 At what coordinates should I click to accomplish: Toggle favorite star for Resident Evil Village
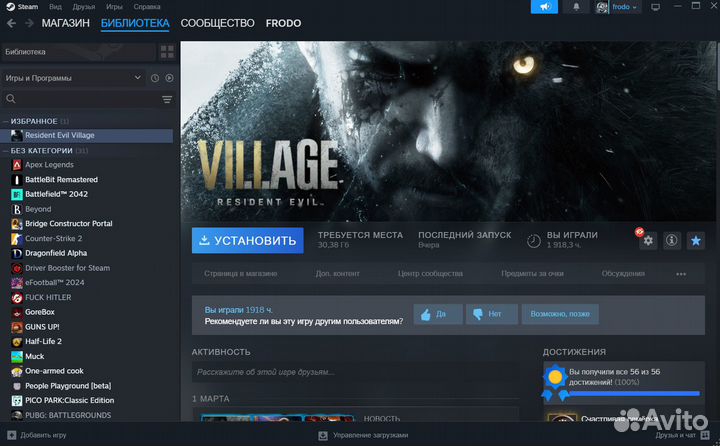click(696, 241)
